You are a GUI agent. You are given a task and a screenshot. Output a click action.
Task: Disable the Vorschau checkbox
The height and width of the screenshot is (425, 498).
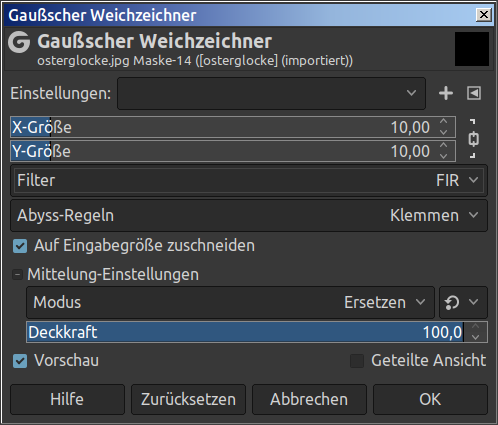pyautogui.click(x=20, y=361)
